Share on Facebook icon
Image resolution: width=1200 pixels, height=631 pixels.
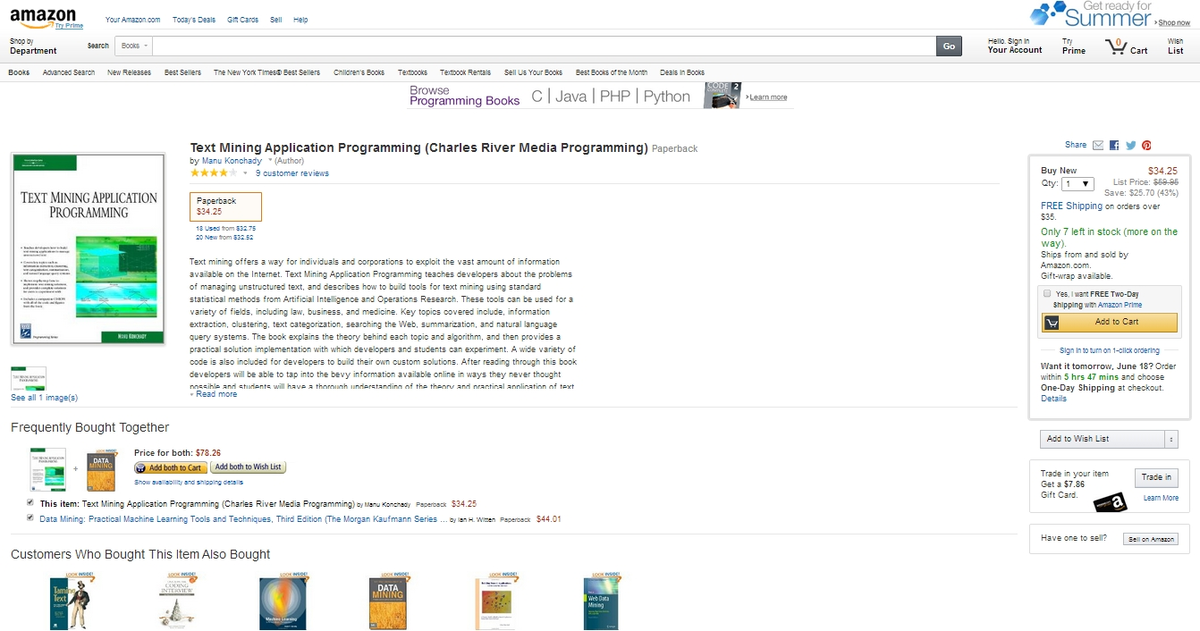click(x=1114, y=145)
